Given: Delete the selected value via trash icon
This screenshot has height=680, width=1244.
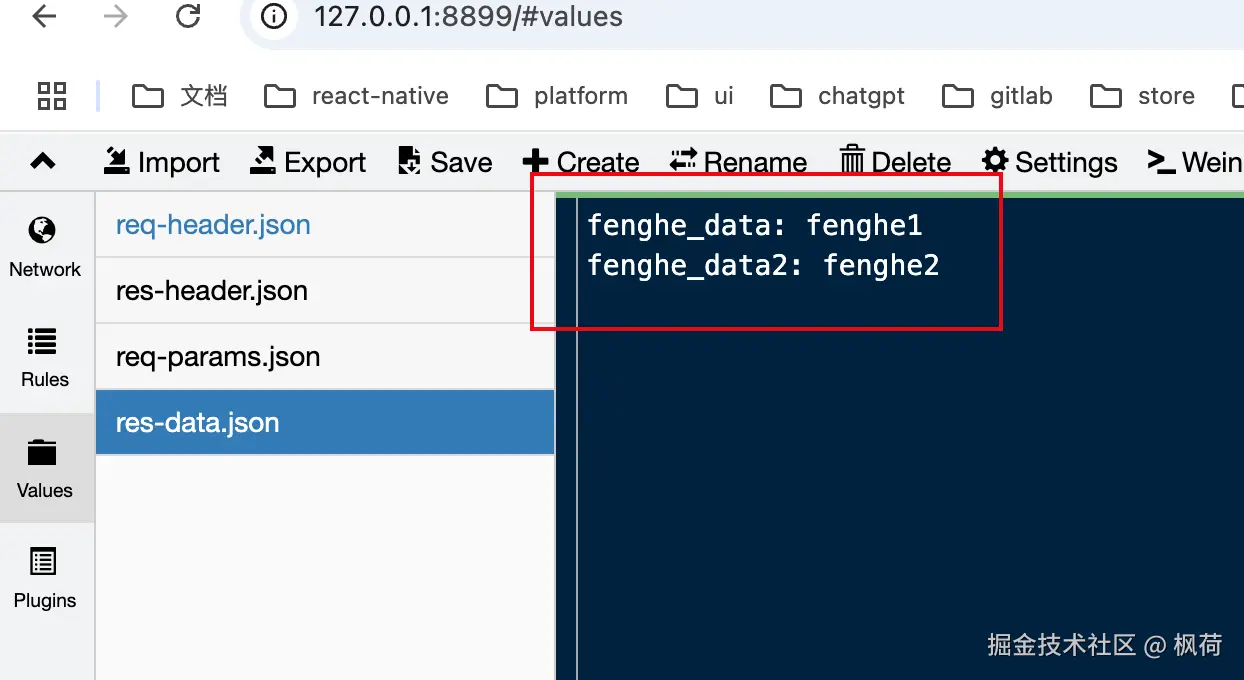Looking at the screenshot, I should [852, 161].
